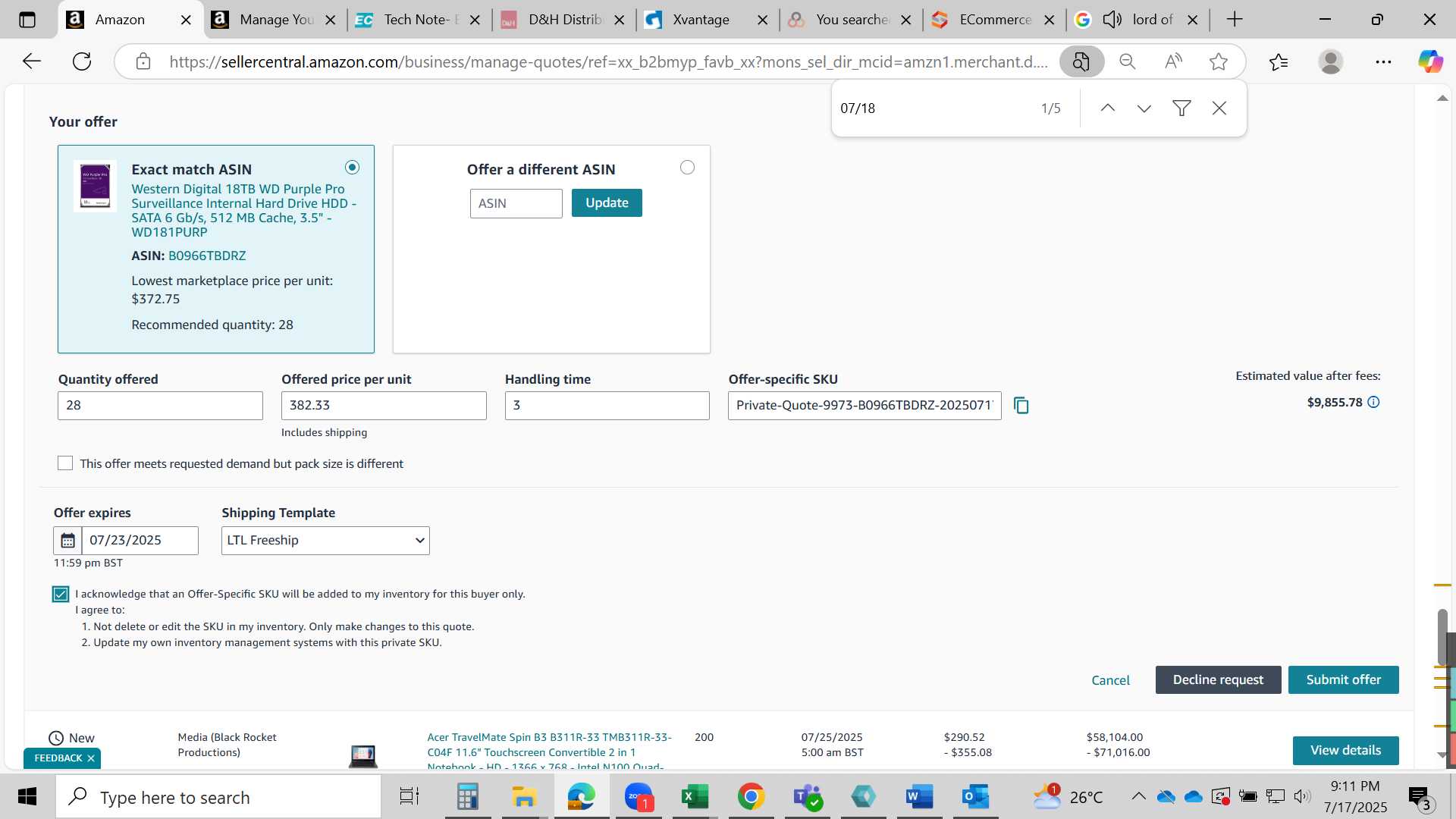Switch to the Manage You tab
Image resolution: width=1456 pixels, height=819 pixels.
point(276,20)
